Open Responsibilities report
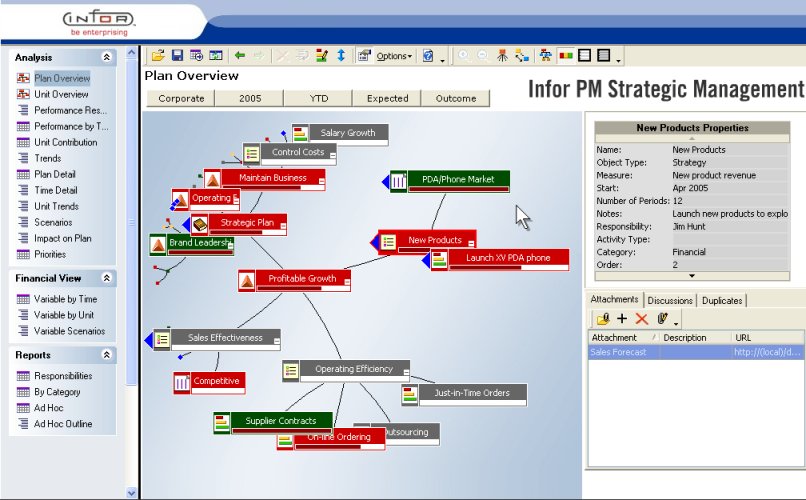The width and height of the screenshot is (806, 500). click(x=63, y=376)
